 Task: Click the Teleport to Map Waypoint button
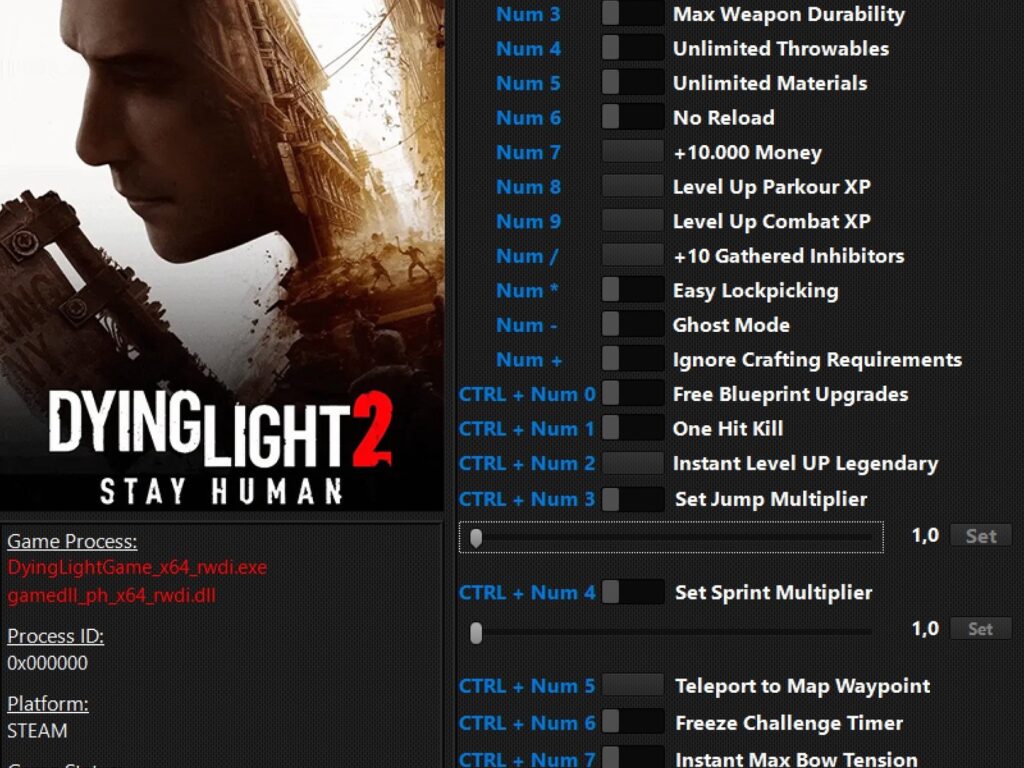(x=632, y=686)
